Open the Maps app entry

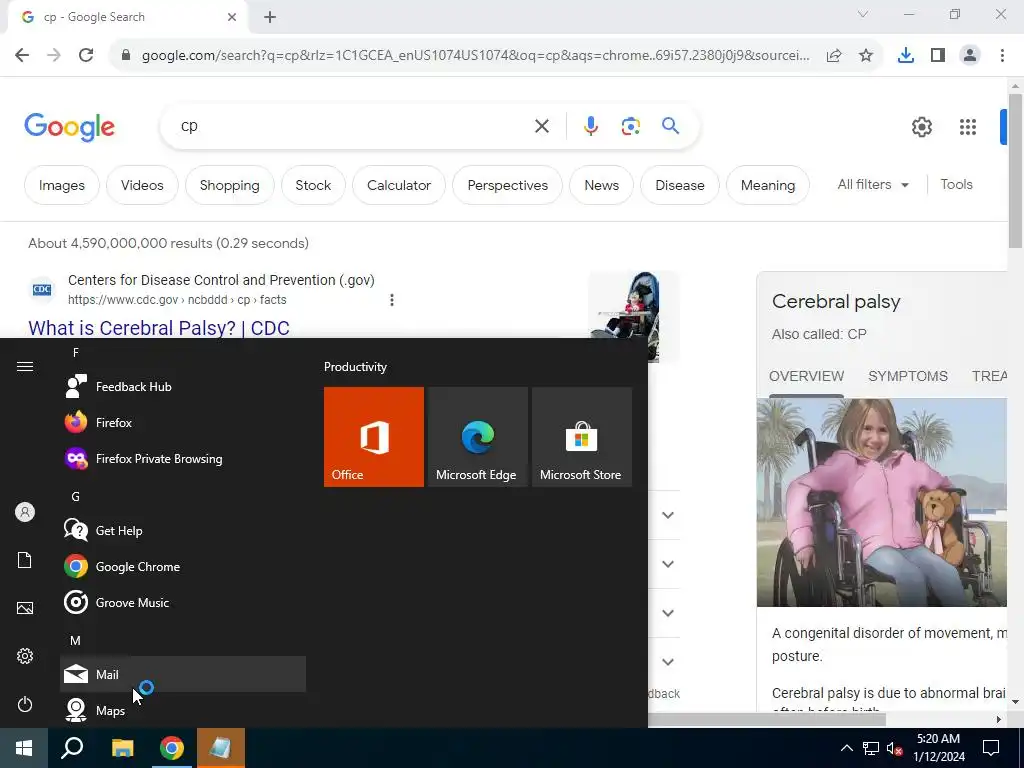(x=183, y=710)
